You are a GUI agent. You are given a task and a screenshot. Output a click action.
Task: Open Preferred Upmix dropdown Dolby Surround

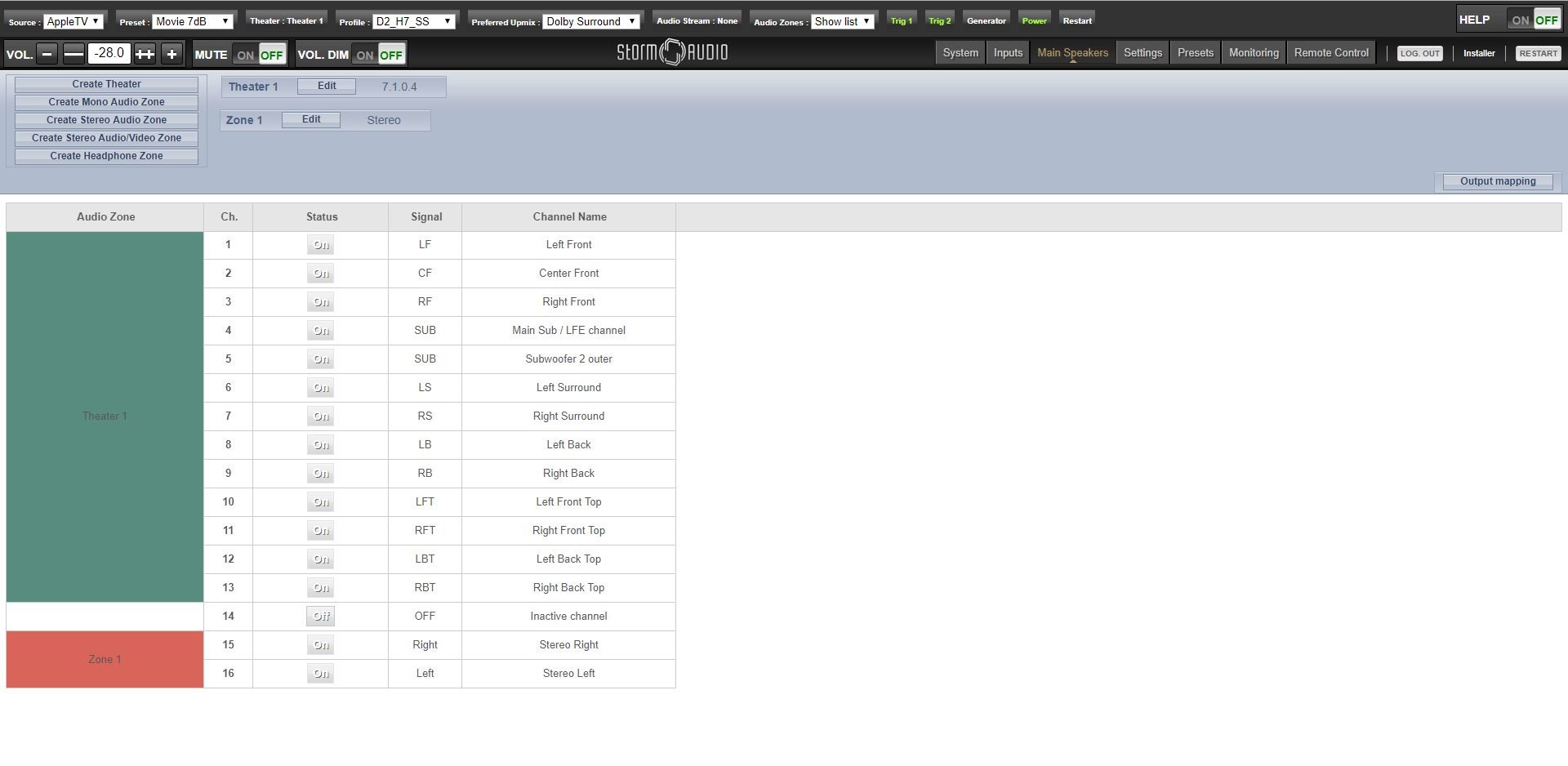click(591, 21)
